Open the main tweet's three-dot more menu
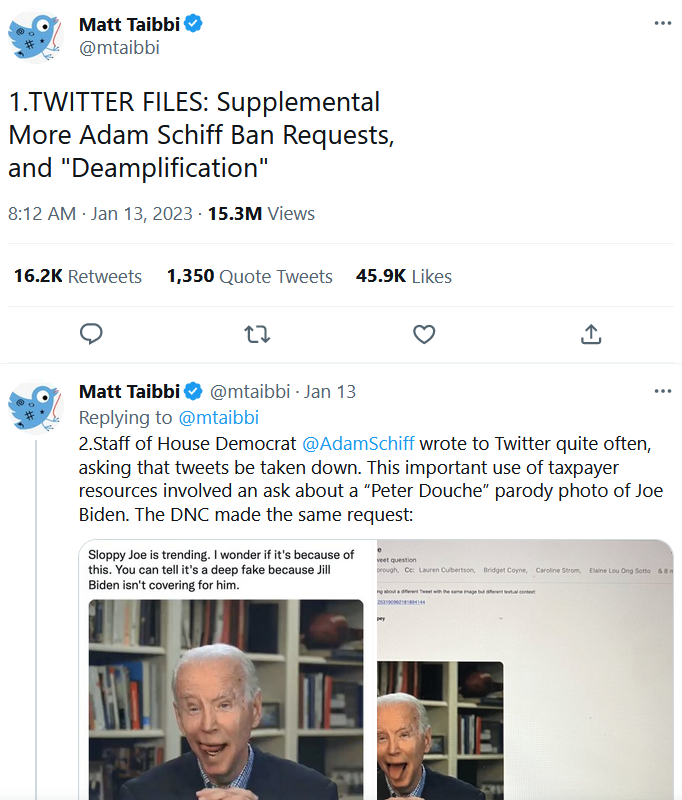The image size is (682, 800). click(663, 24)
